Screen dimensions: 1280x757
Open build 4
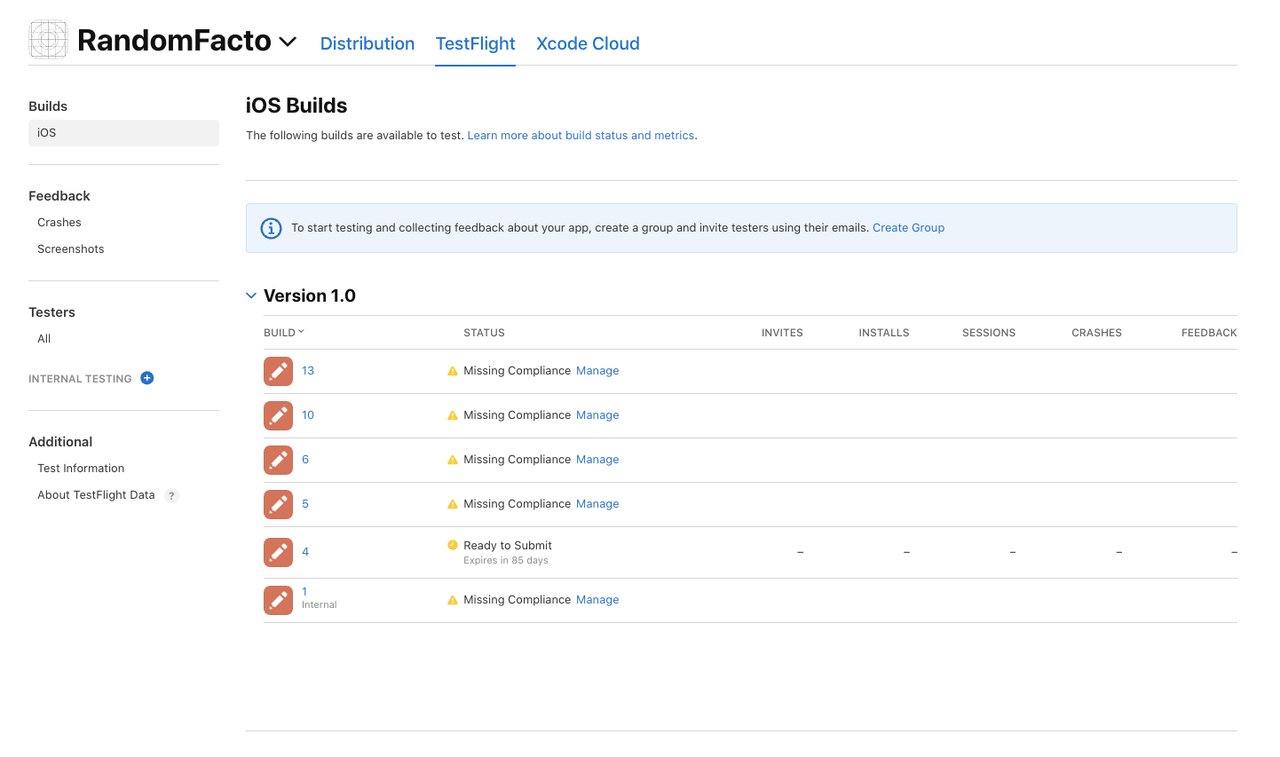coord(305,552)
